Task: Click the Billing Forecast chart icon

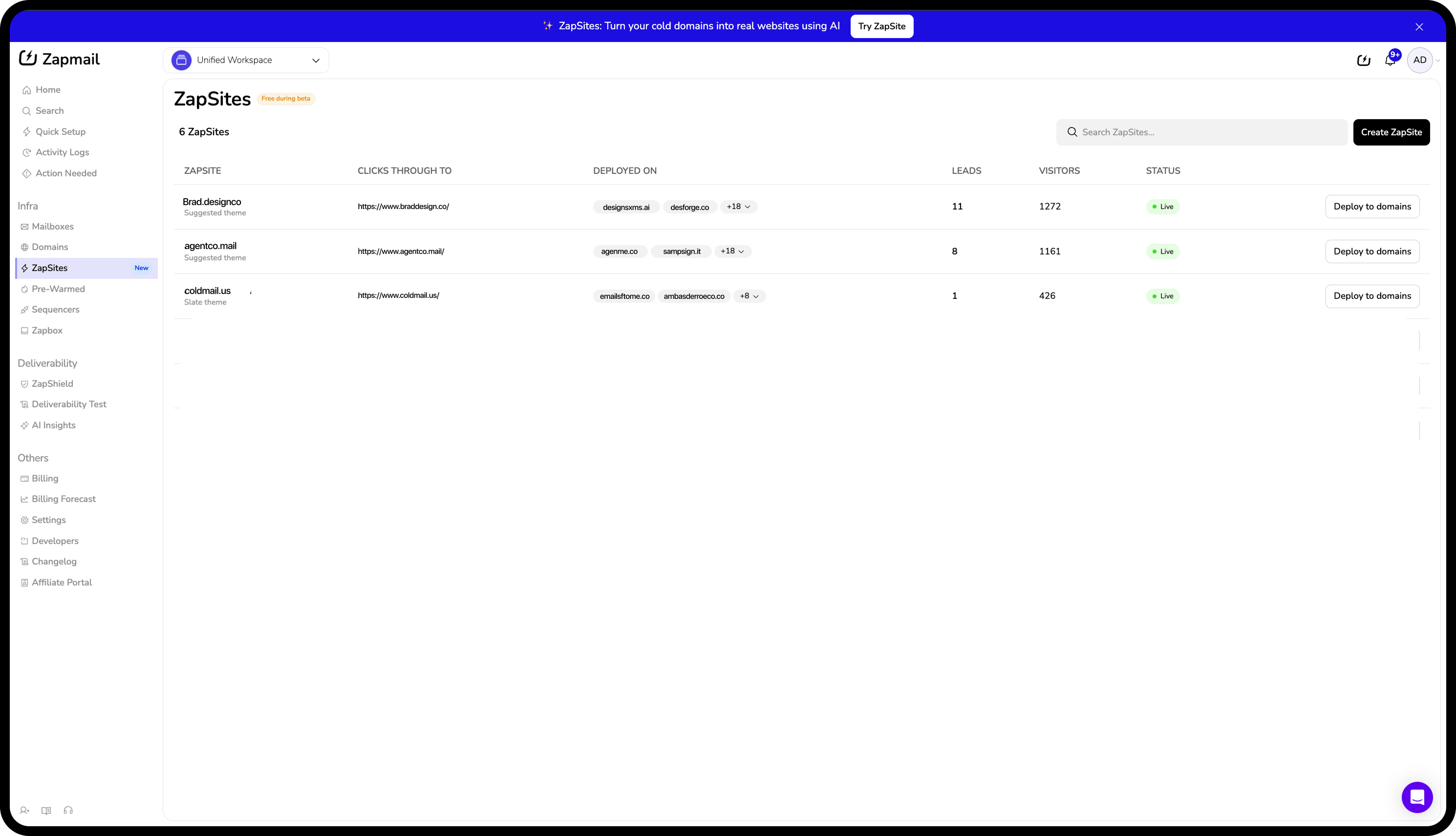Action: coord(25,500)
